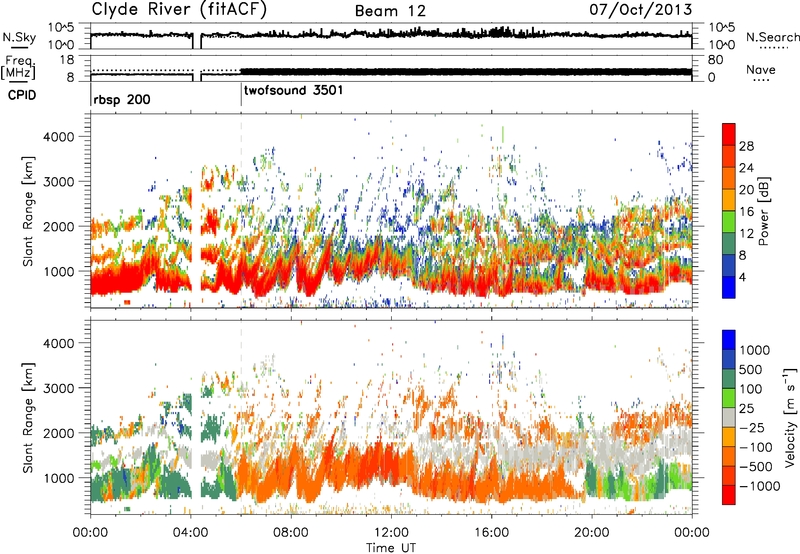
Task: Click the 'Freq. [MHz]' label
Action: coord(19,68)
